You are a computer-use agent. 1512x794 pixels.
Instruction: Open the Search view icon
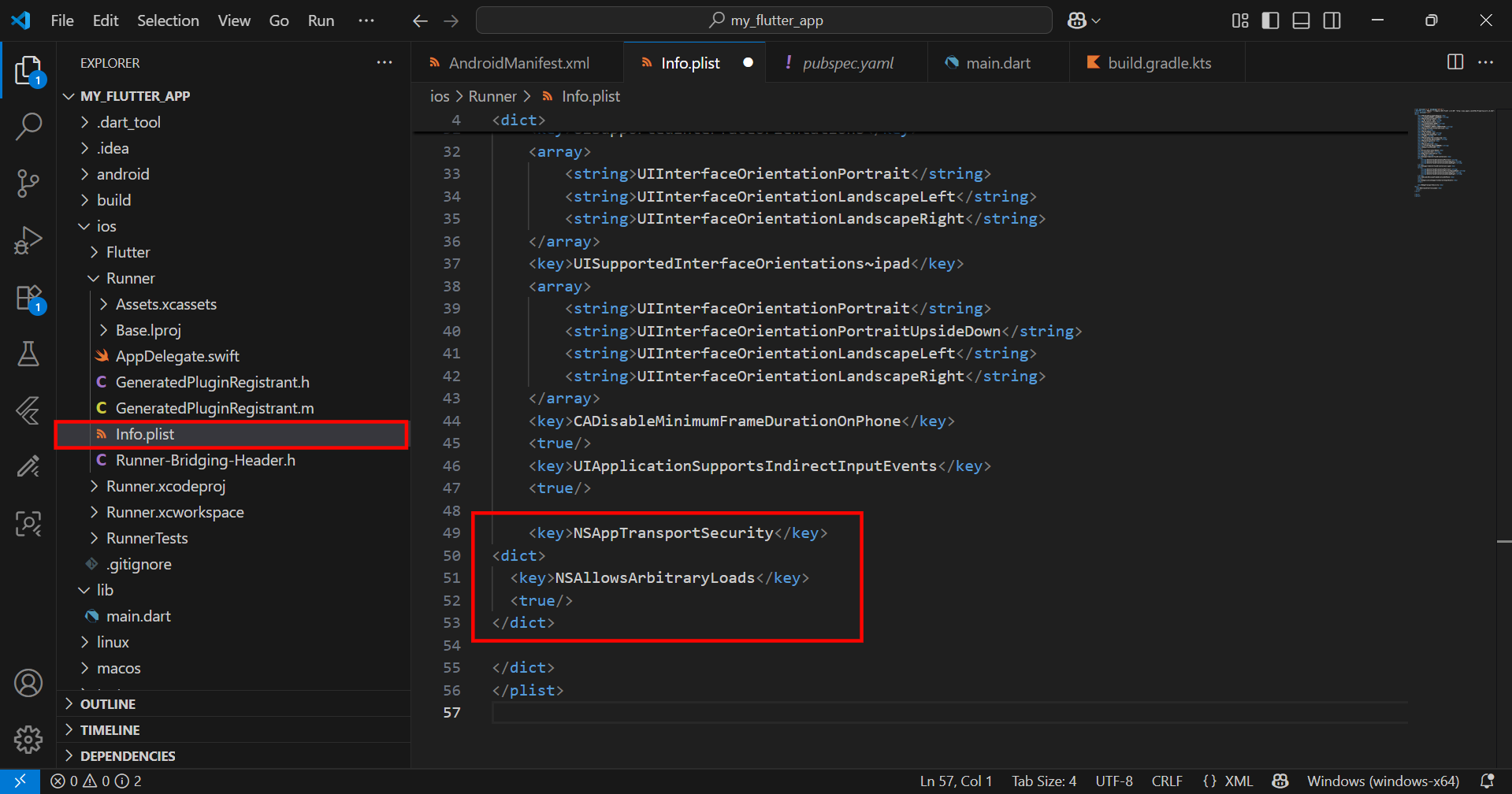pos(28,126)
